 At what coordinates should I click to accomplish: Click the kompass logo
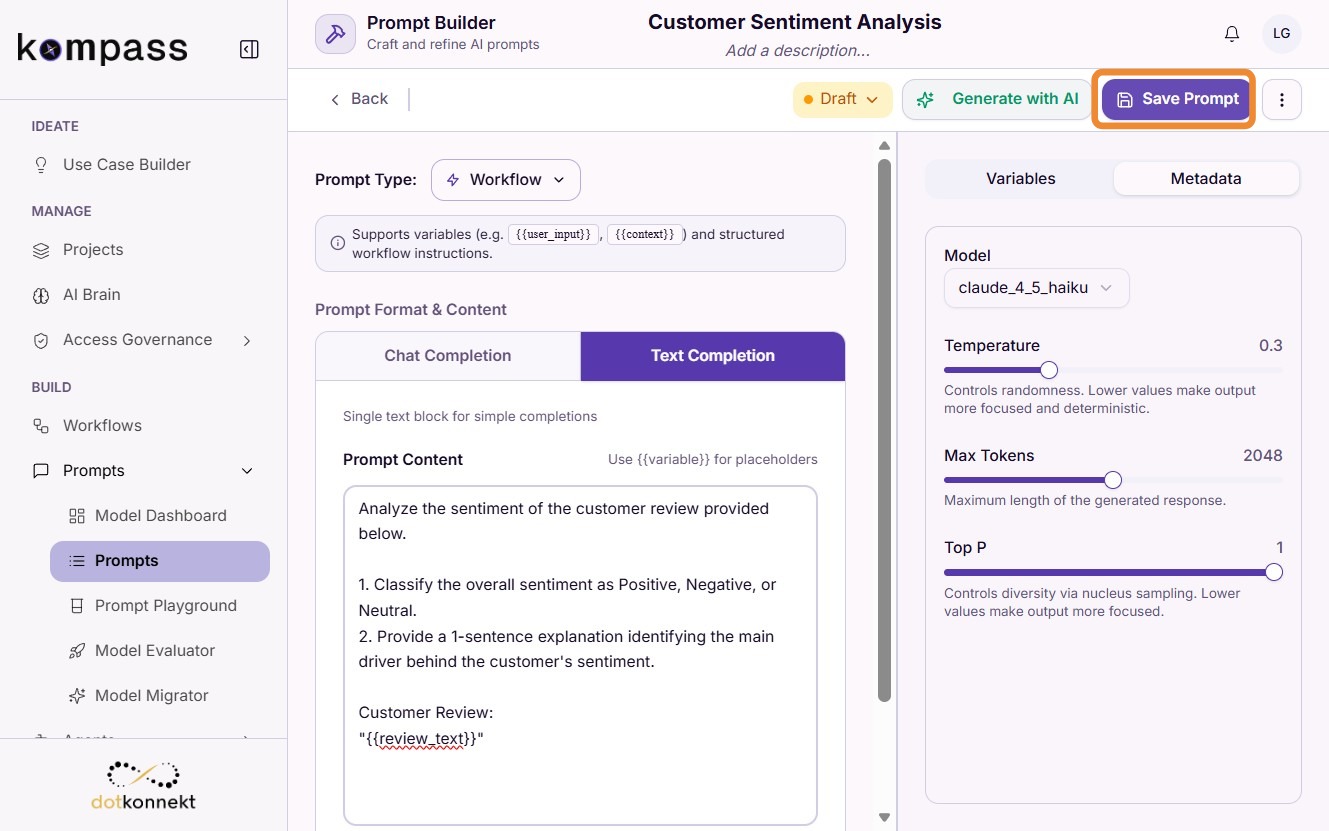coord(103,48)
